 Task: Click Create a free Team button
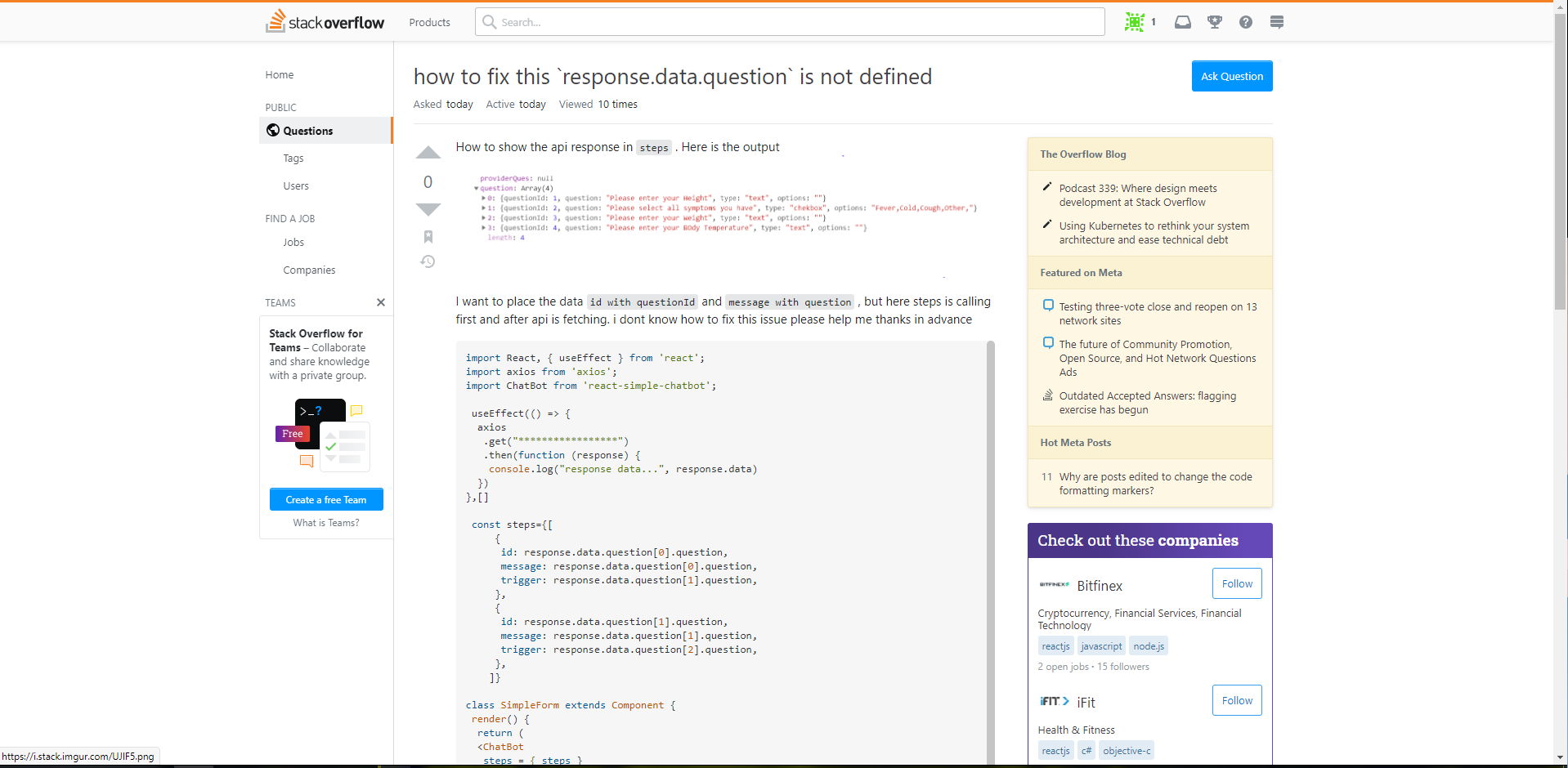point(326,500)
